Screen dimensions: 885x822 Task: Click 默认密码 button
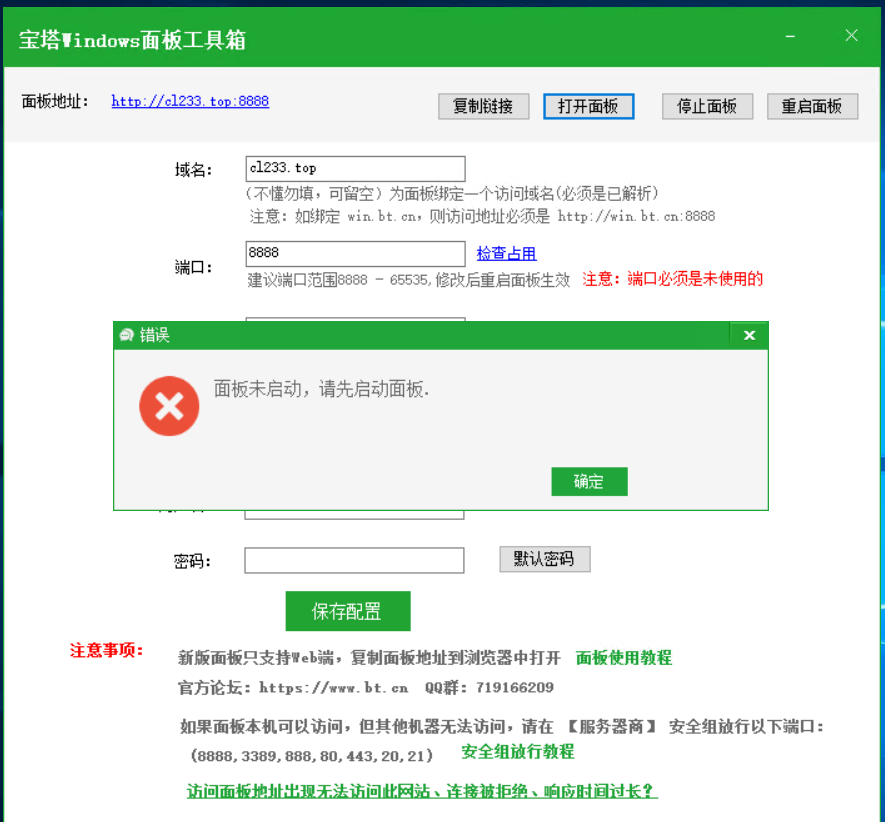[x=545, y=559]
